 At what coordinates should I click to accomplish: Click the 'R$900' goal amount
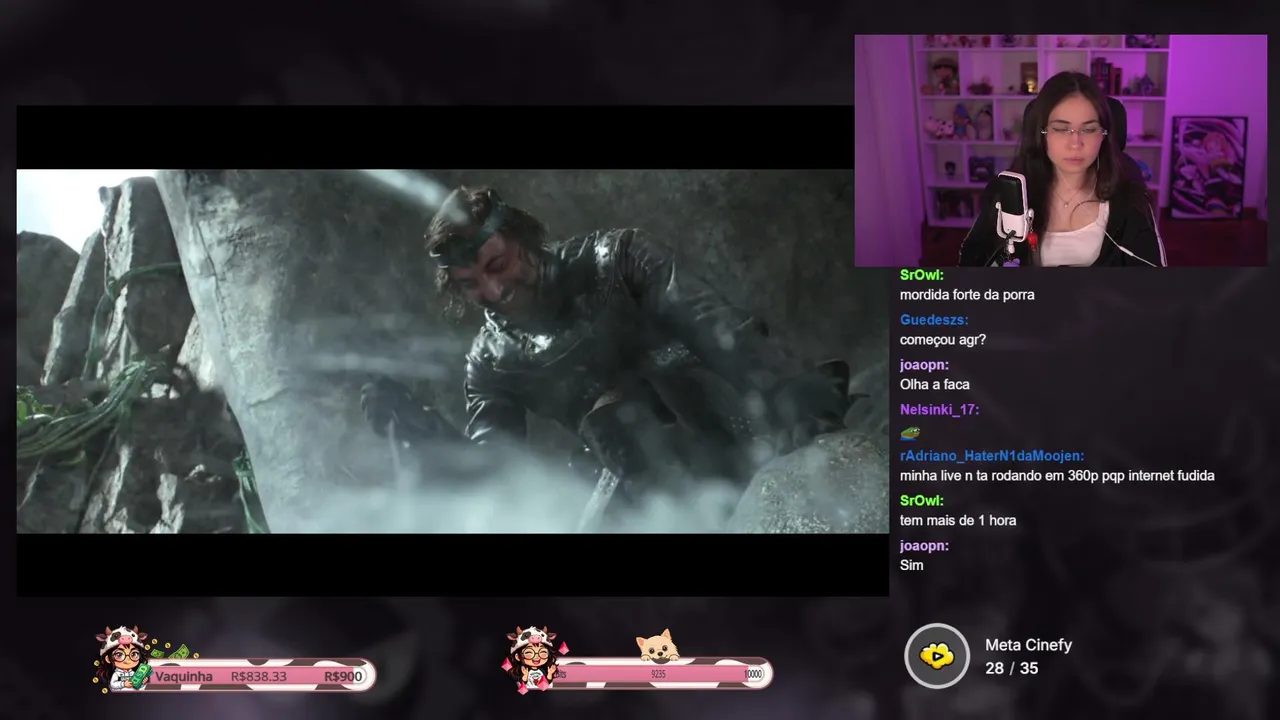[343, 677]
